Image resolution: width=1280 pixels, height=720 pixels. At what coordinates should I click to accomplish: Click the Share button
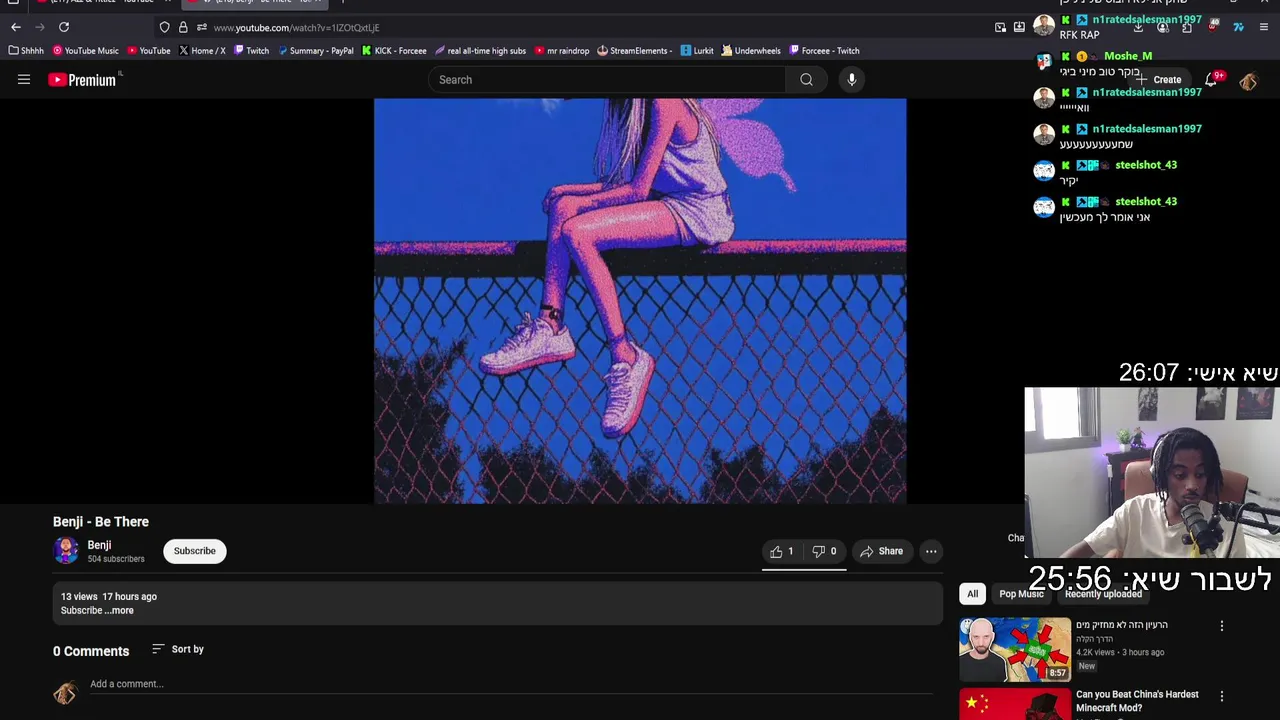click(x=881, y=551)
